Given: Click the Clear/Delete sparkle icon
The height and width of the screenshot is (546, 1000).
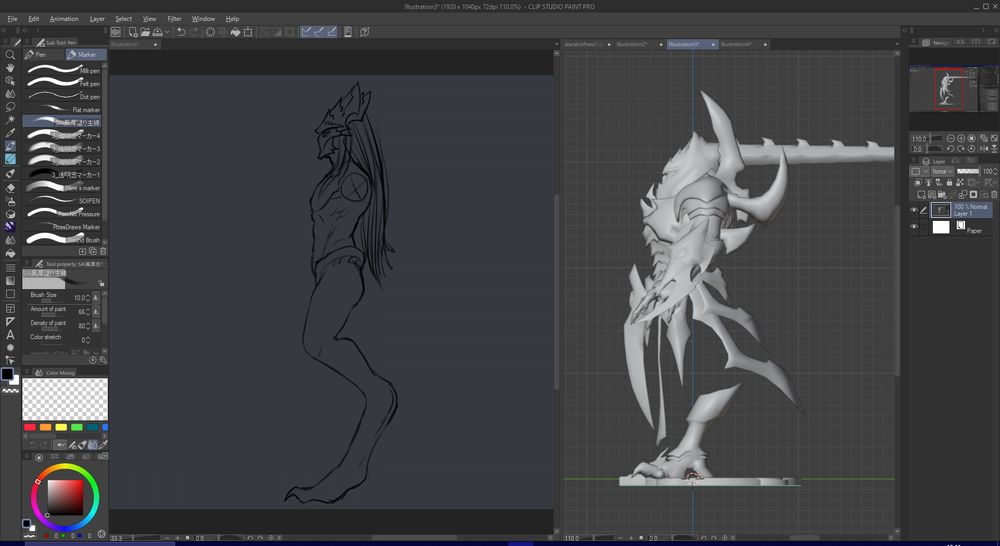Looking at the screenshot, I should [x=210, y=32].
